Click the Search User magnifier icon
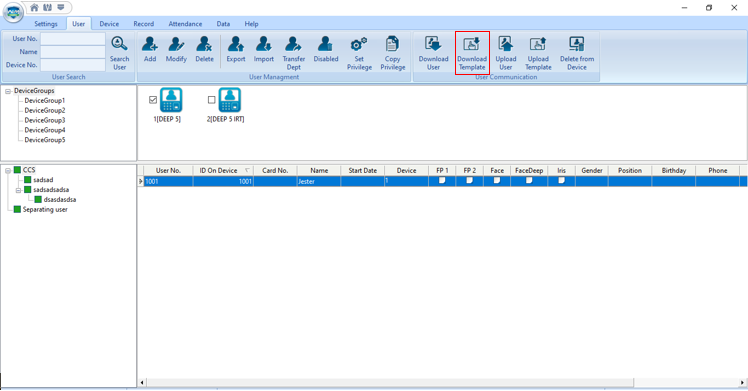The width and height of the screenshot is (748, 391). point(119,43)
